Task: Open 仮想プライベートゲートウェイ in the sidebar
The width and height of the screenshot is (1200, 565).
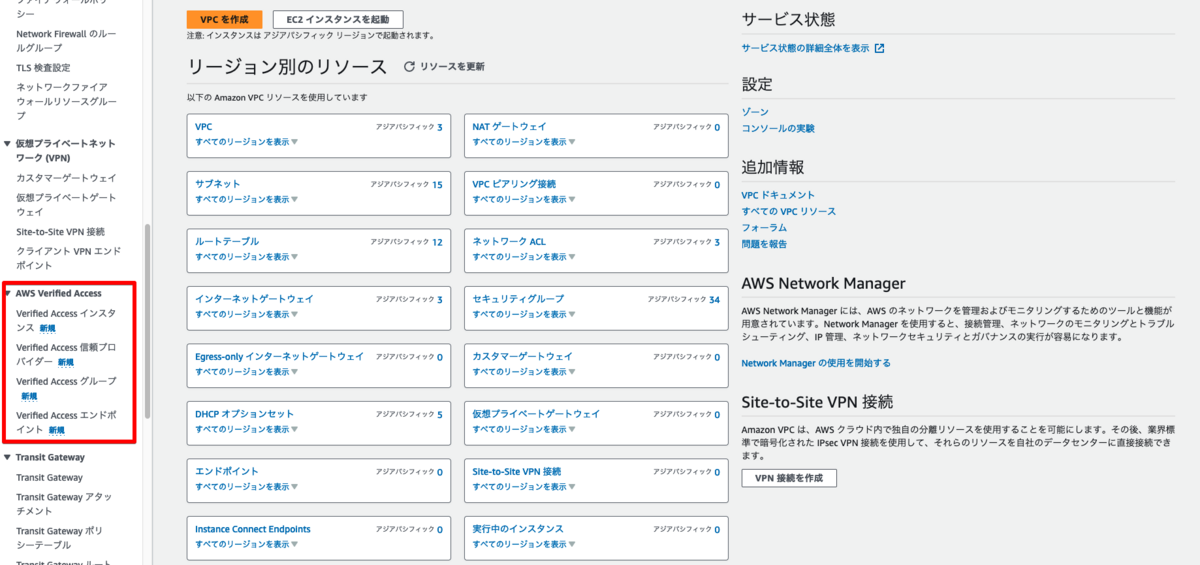Action: click(x=66, y=204)
